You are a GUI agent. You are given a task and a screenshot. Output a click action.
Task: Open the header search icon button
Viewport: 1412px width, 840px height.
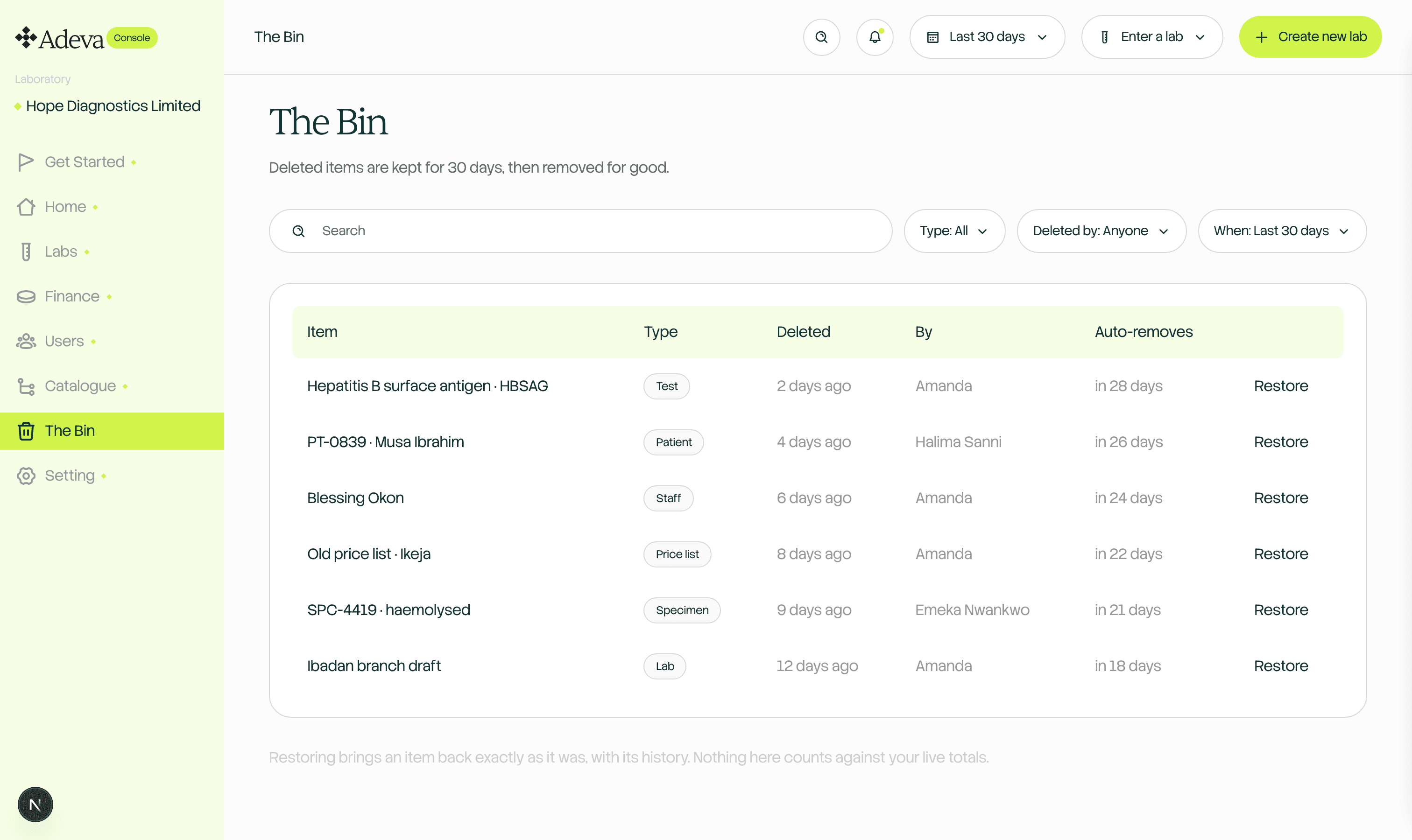[821, 37]
